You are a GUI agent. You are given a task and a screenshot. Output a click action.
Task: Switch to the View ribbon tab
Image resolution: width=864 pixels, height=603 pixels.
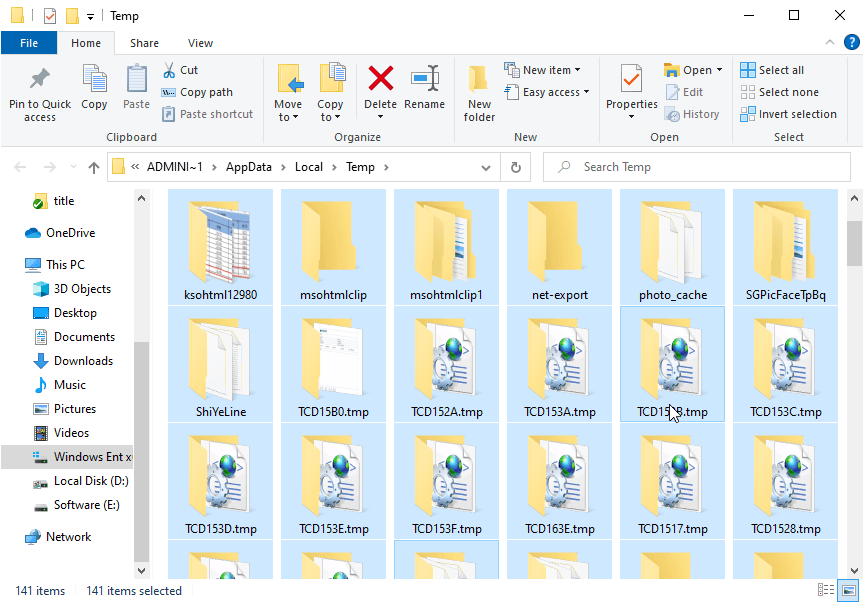click(200, 43)
